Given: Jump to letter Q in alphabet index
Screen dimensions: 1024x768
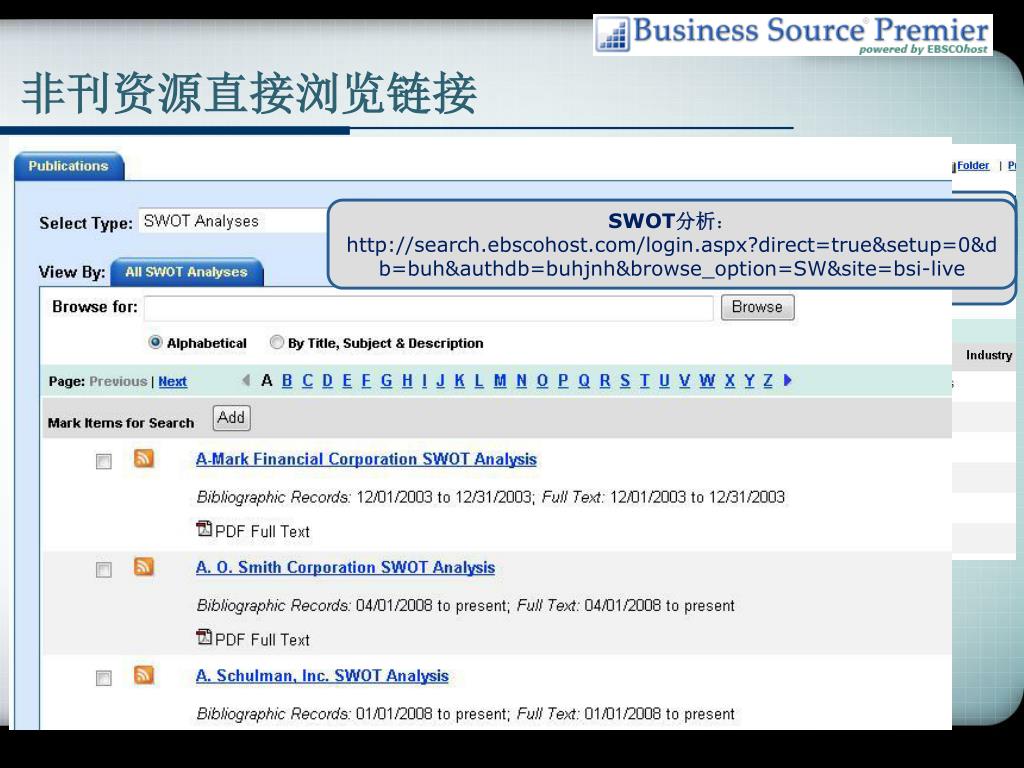Looking at the screenshot, I should [x=584, y=381].
